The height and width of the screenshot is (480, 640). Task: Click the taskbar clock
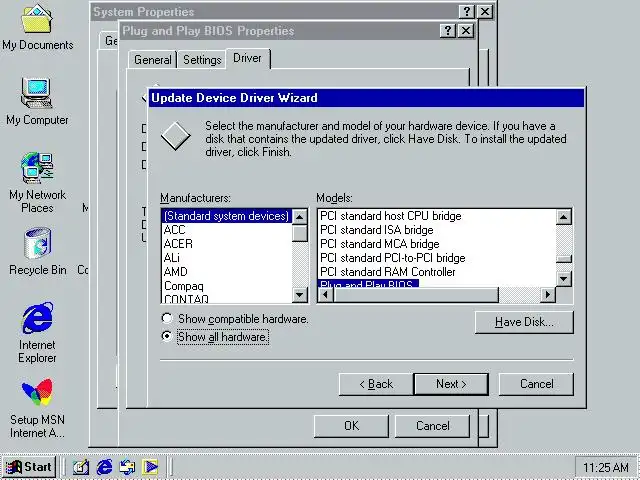tap(605, 467)
